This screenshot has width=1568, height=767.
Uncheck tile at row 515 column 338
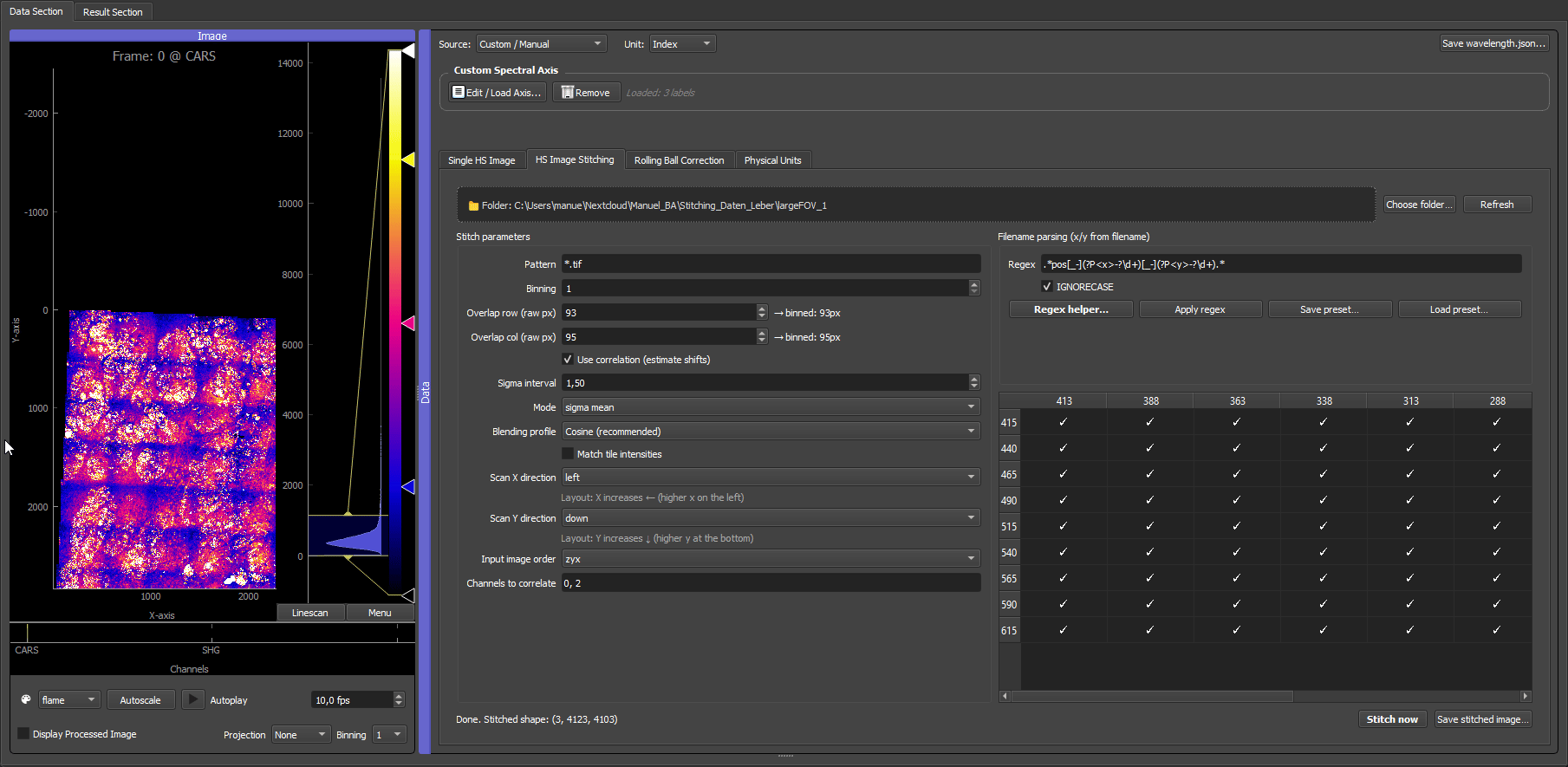1324,526
